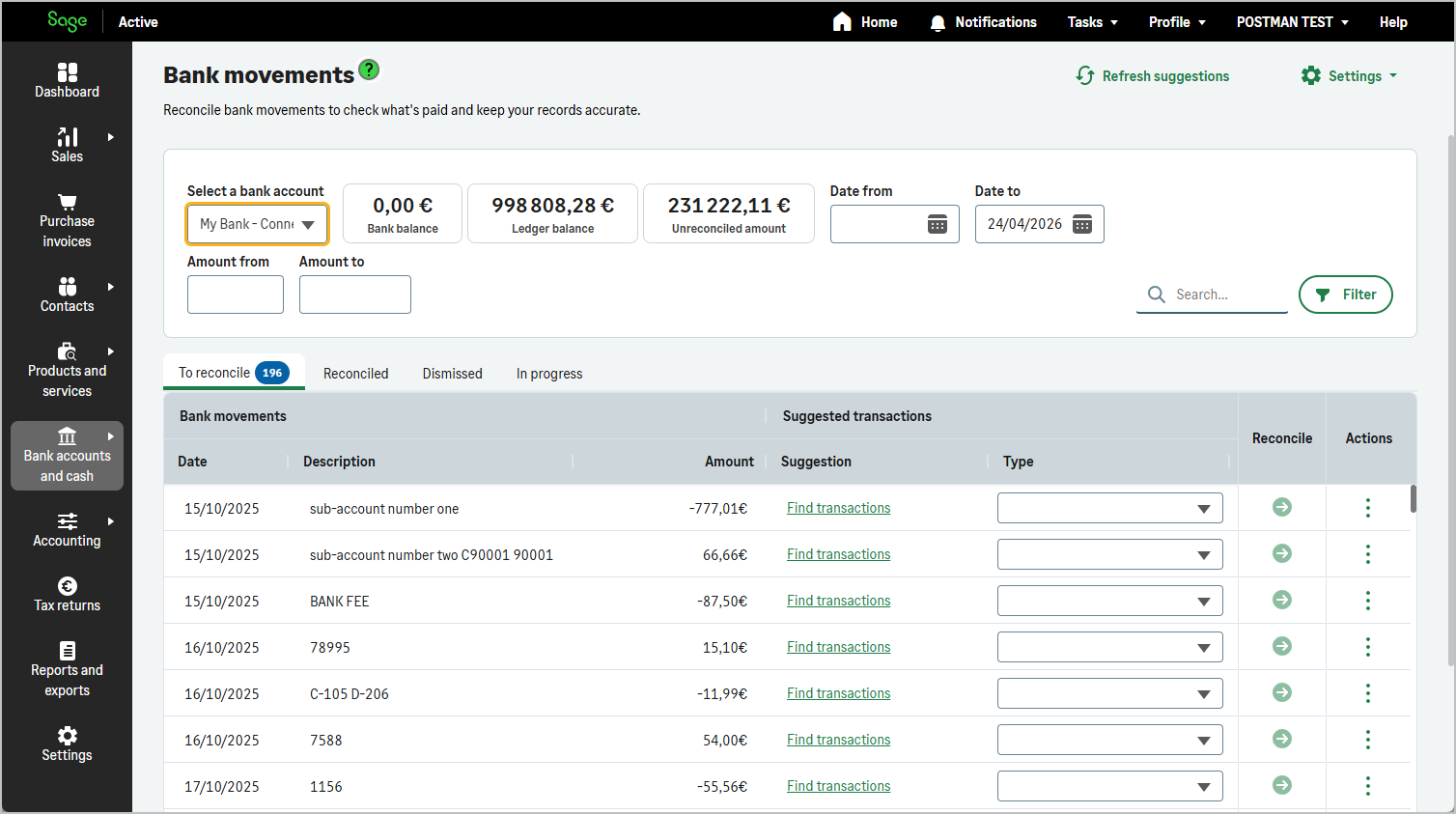Click the Description column header
This screenshot has height=814, width=1456.
coord(339,462)
